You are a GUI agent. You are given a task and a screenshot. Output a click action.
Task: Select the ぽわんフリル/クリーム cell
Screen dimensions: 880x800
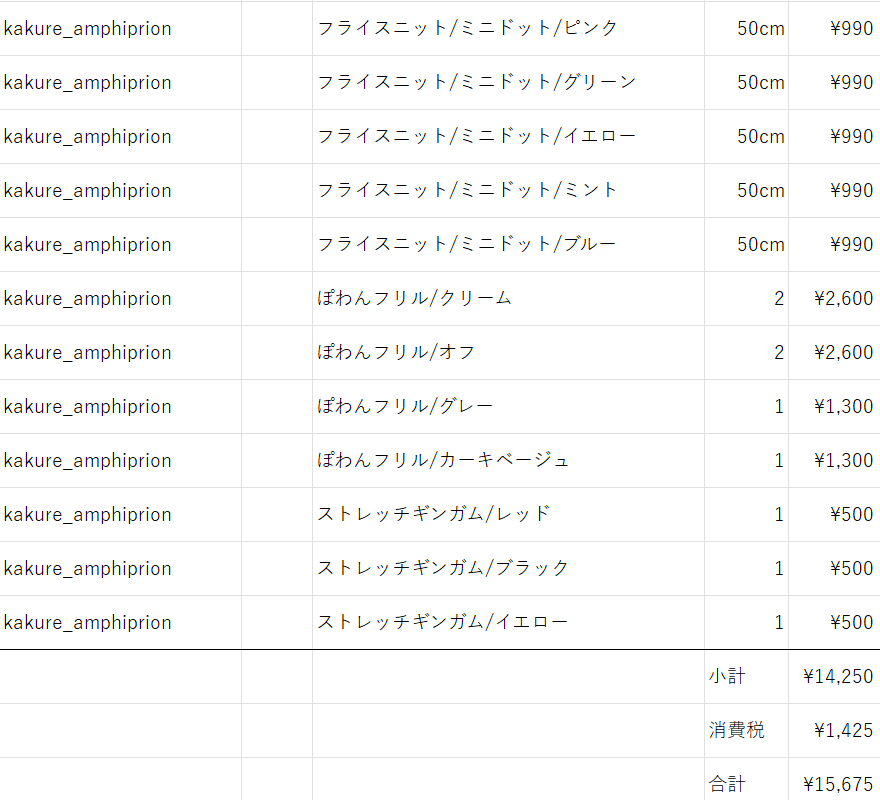508,298
